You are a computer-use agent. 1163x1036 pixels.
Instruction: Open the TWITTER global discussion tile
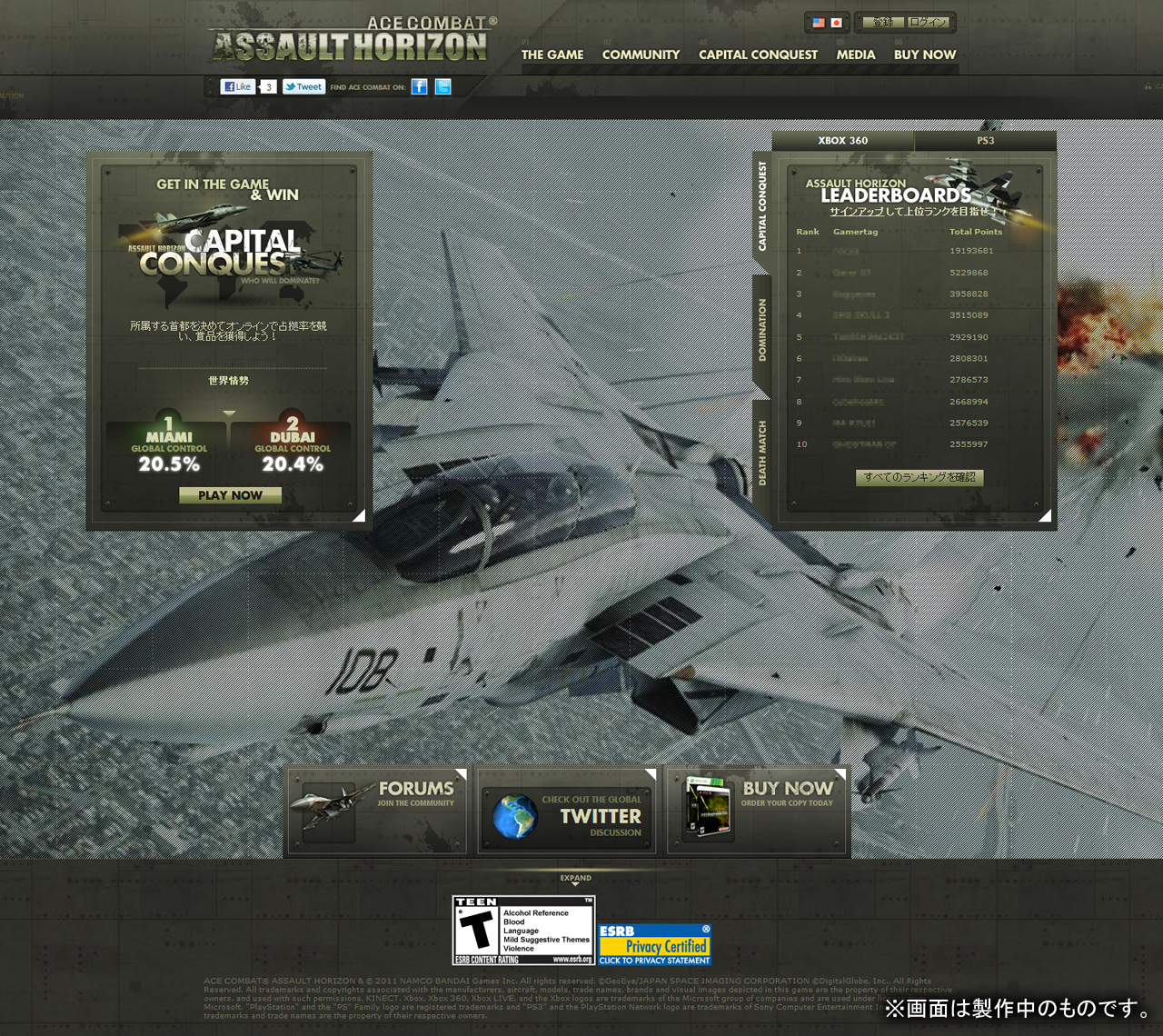tap(567, 812)
